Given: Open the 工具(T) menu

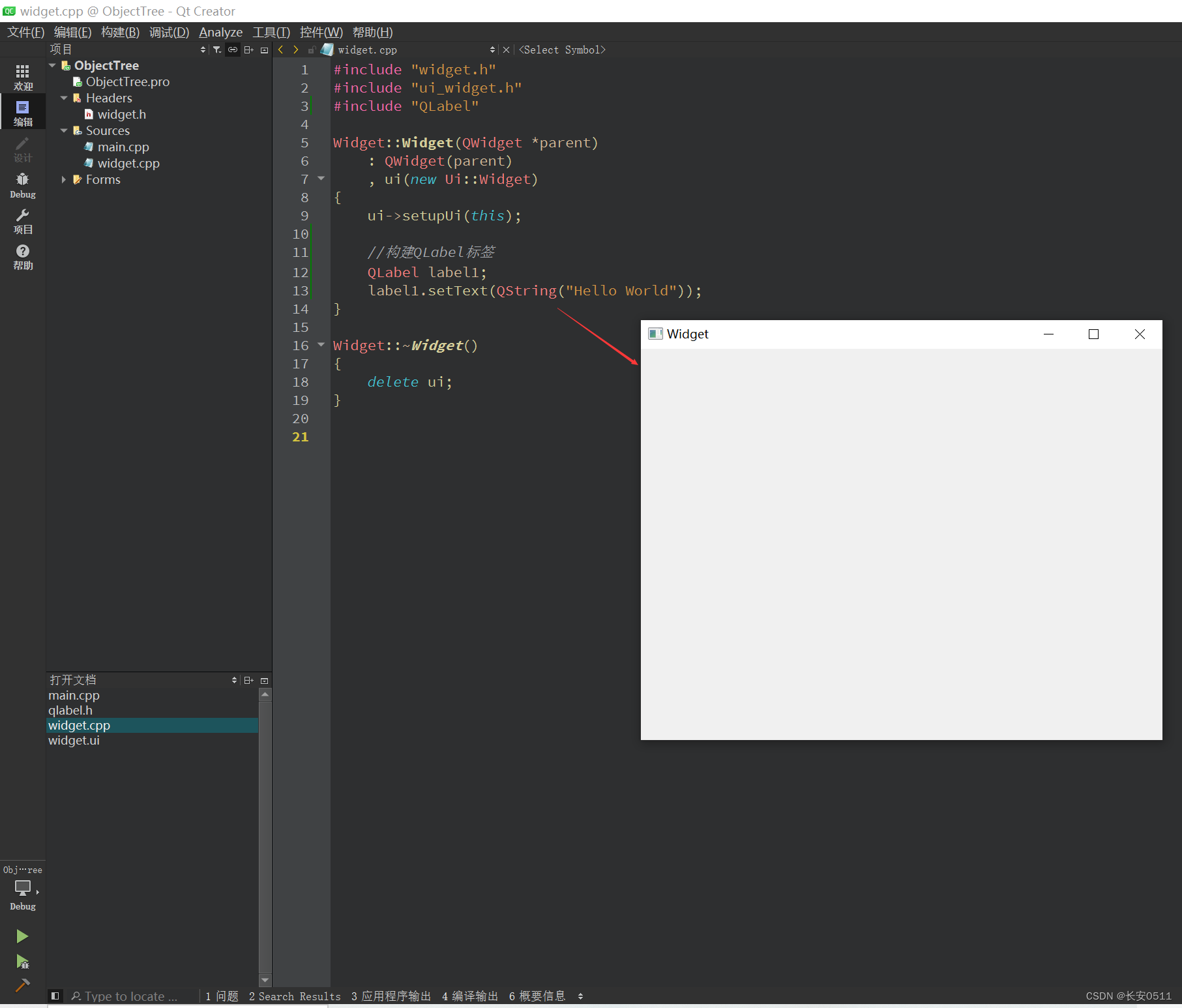Looking at the screenshot, I should pos(271,32).
